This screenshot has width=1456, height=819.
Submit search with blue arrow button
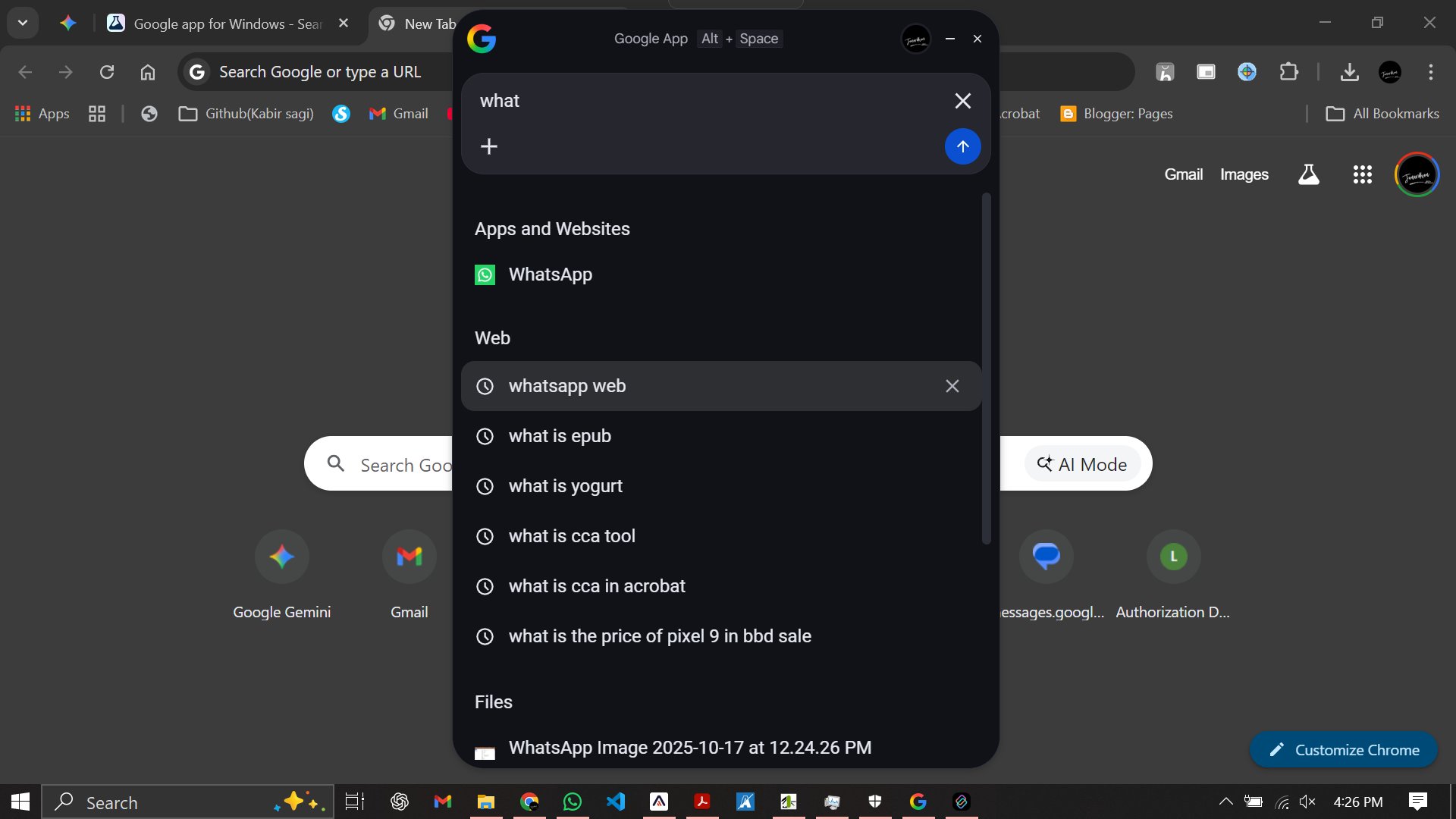tap(962, 146)
